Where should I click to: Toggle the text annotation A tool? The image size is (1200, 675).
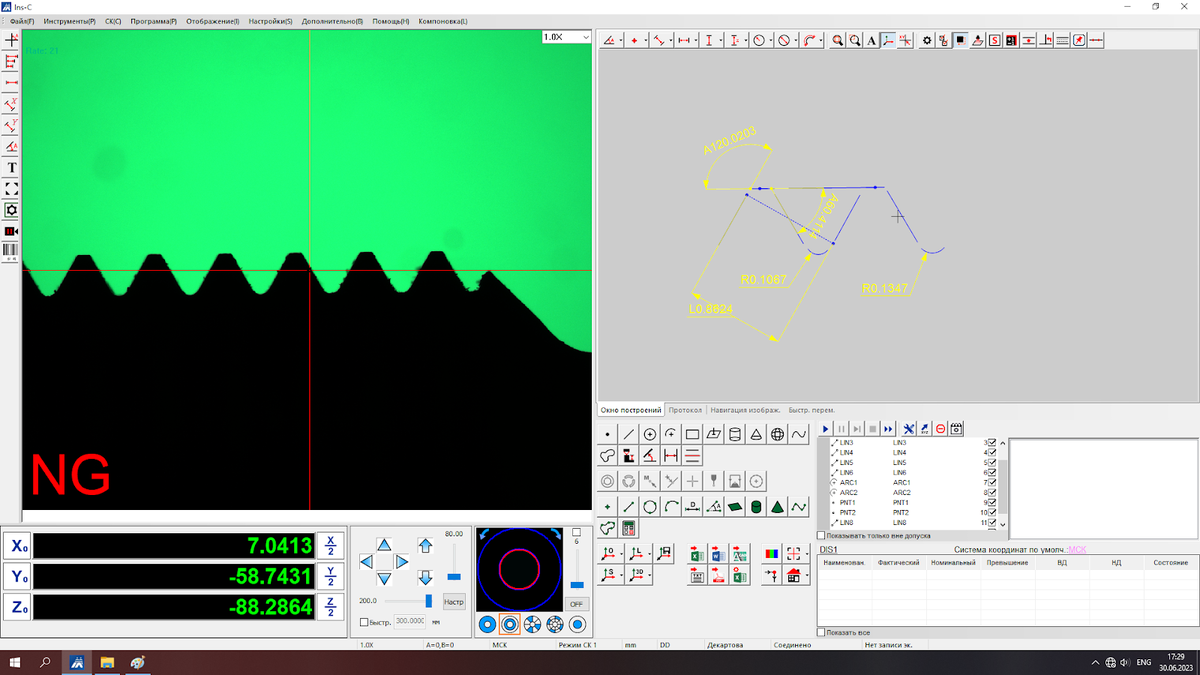[x=871, y=41]
